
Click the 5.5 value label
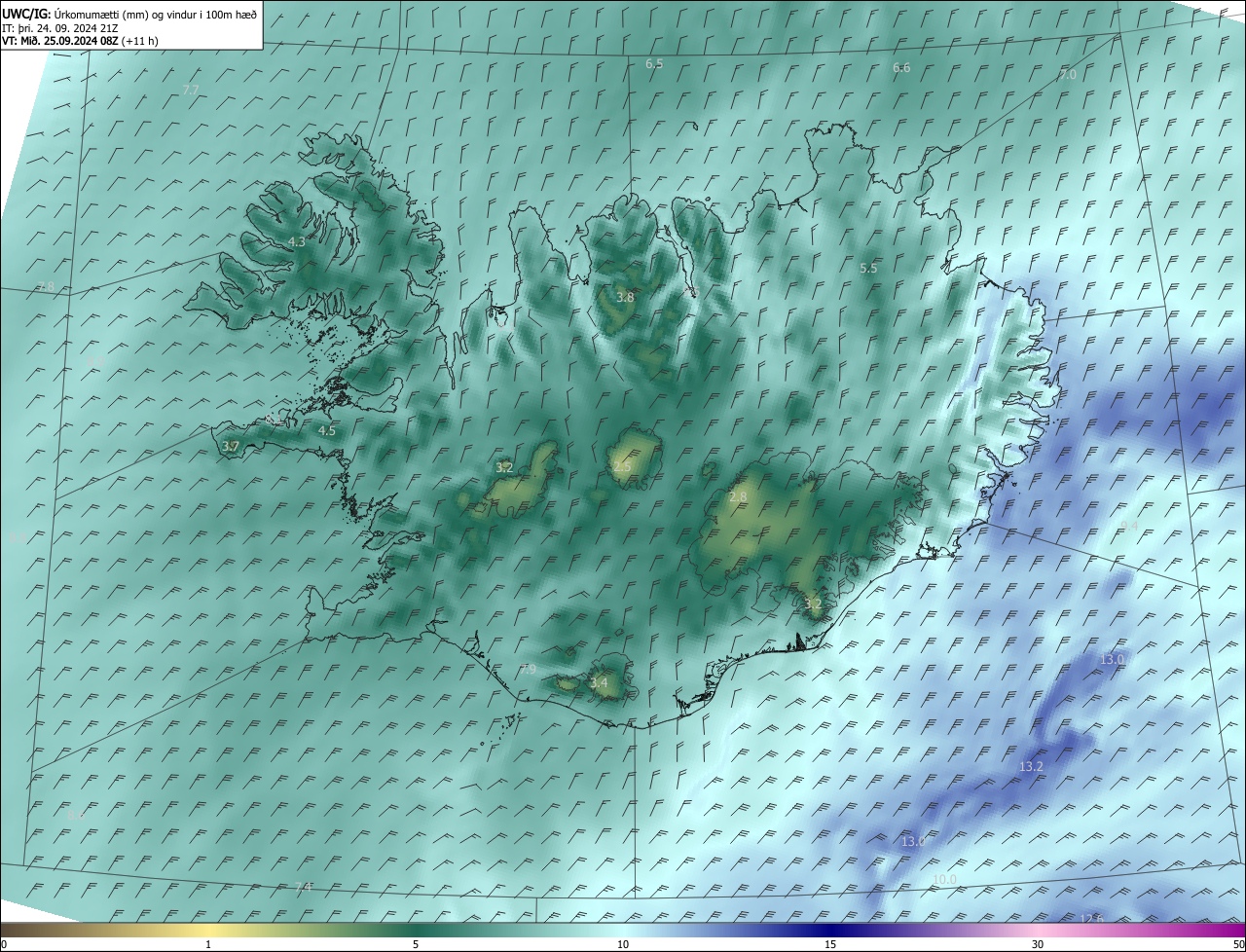[868, 268]
